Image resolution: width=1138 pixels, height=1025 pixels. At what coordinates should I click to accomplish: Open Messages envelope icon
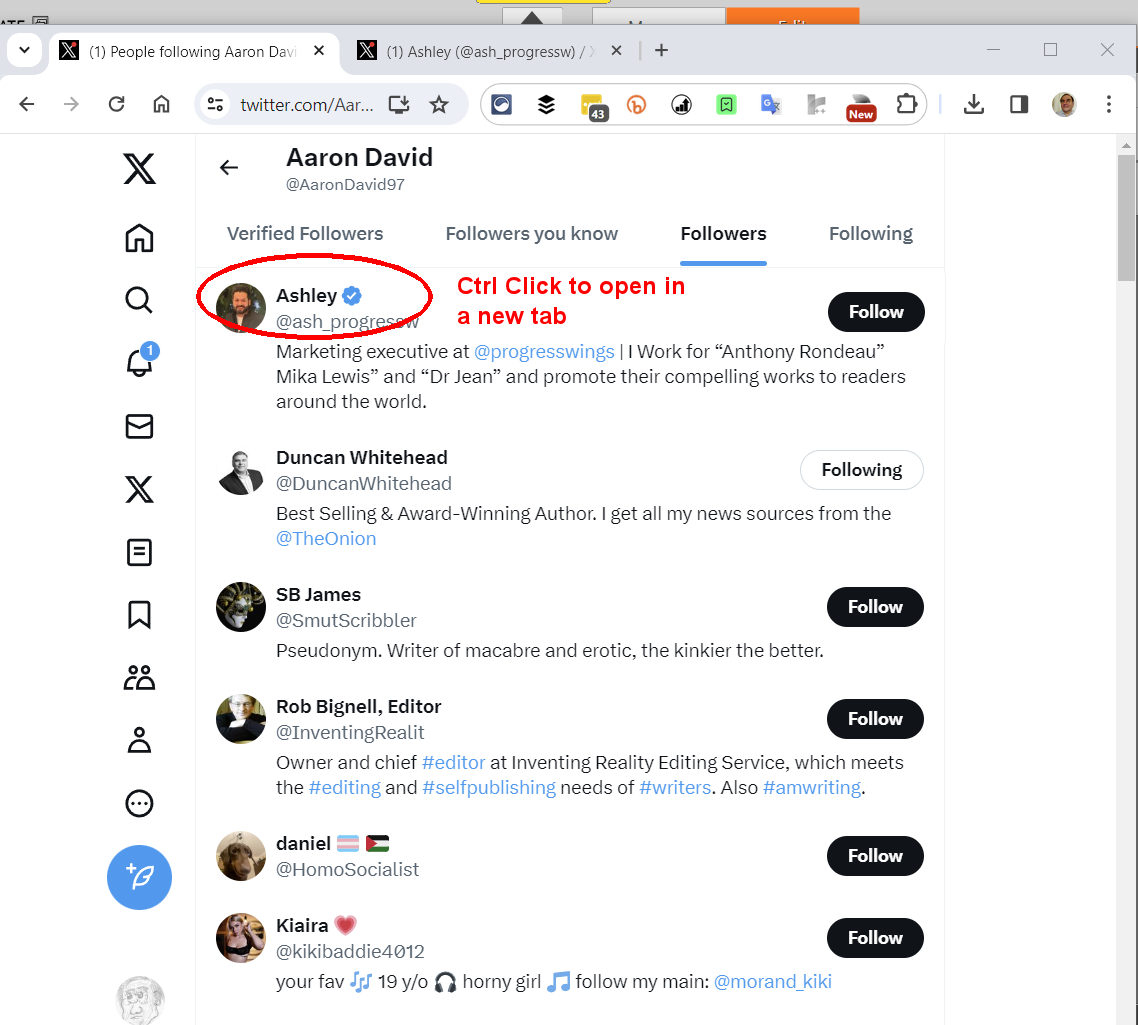pyautogui.click(x=139, y=427)
